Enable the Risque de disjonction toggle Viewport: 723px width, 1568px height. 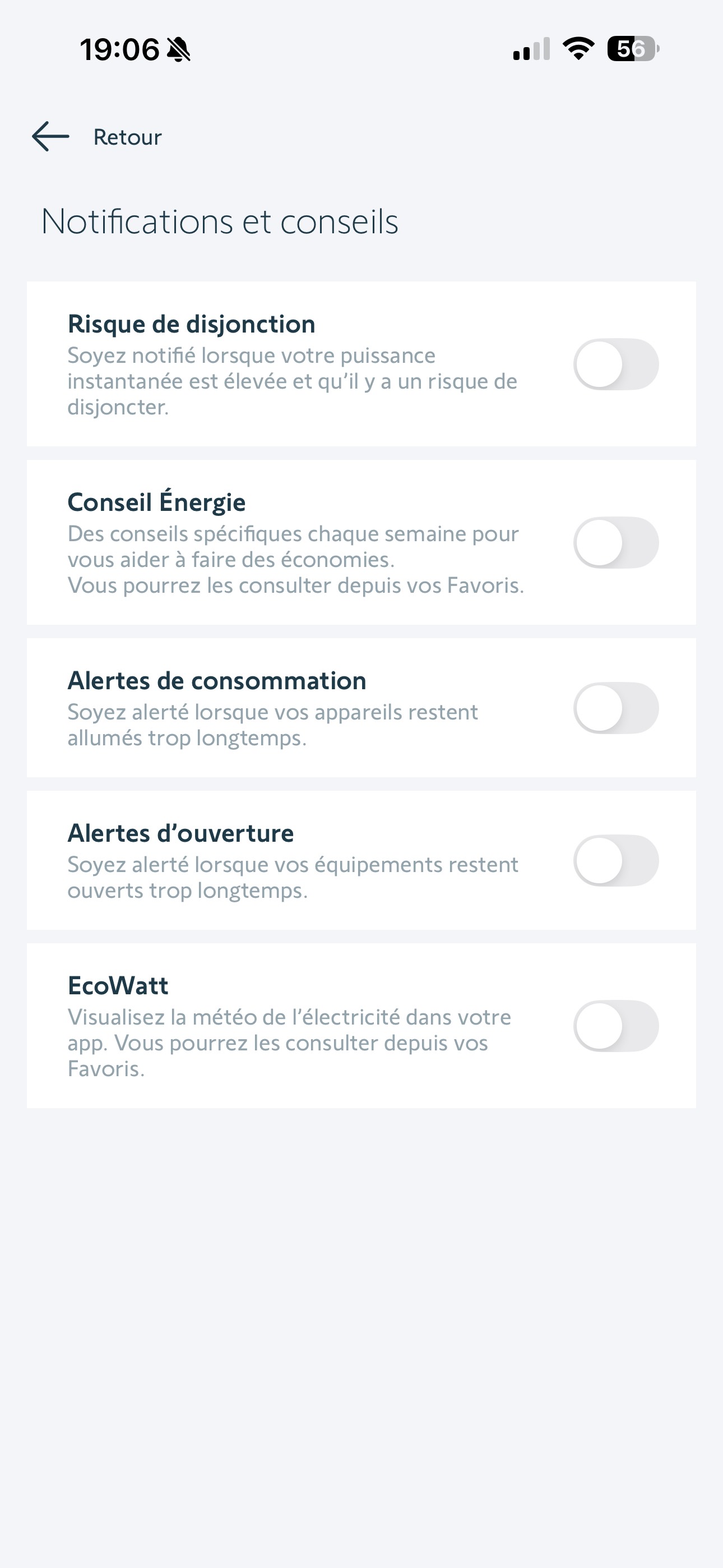[x=616, y=365]
